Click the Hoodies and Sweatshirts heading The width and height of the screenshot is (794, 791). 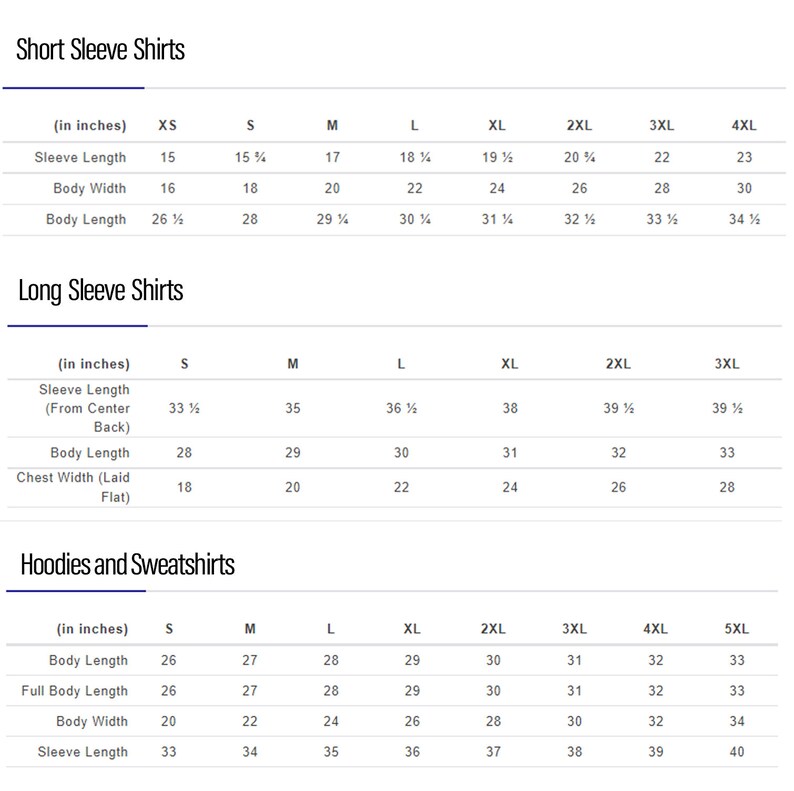coord(127,564)
